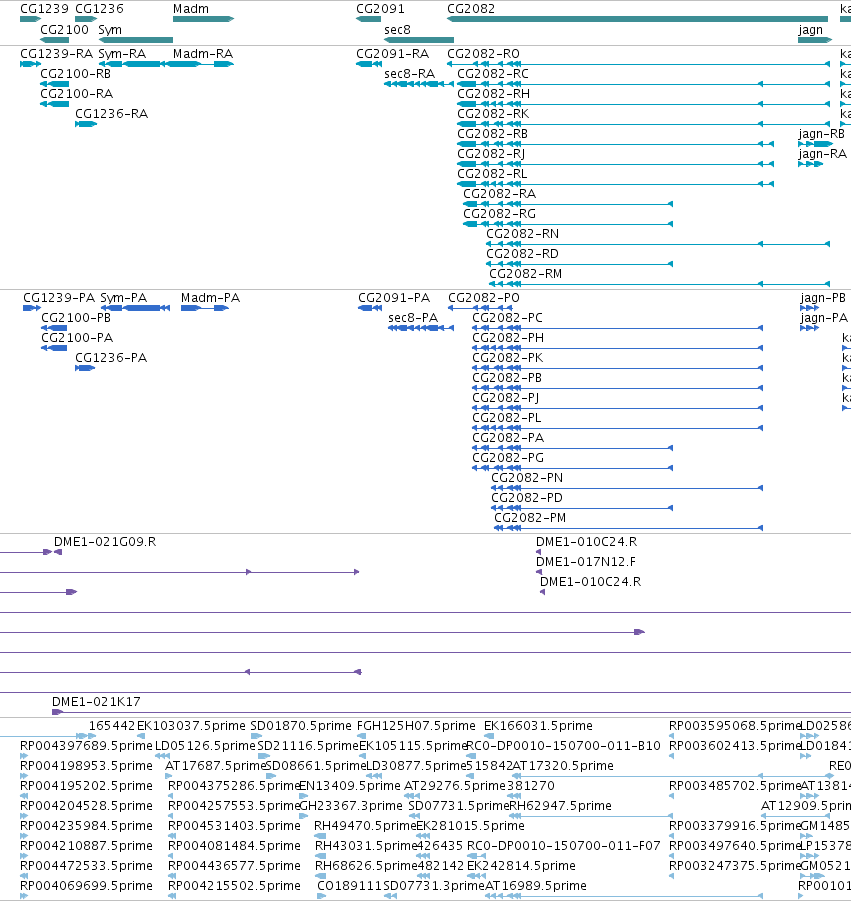851x901 pixels.
Task: Click the jagn-RA transcript label
Action: pyautogui.click(x=822, y=154)
